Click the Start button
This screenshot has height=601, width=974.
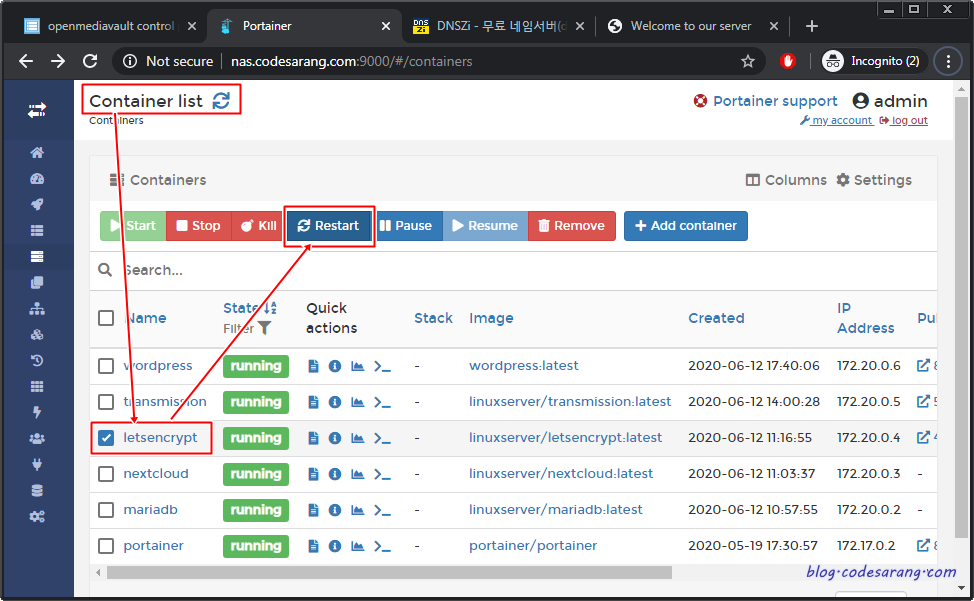[133, 226]
